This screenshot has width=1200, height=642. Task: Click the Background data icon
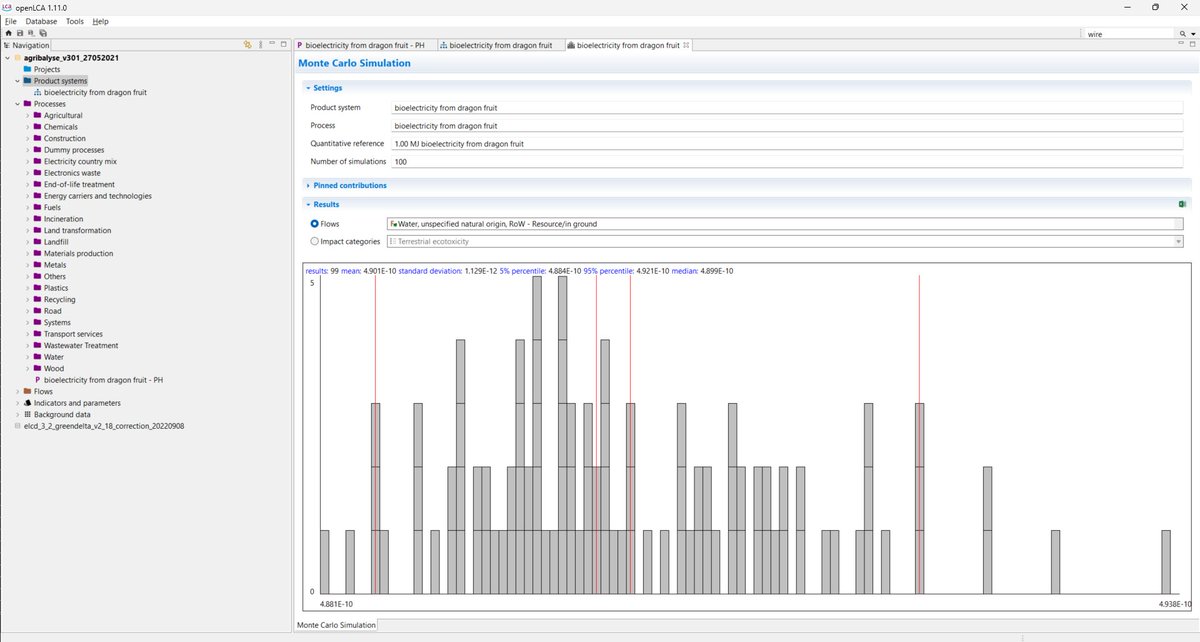coord(28,414)
